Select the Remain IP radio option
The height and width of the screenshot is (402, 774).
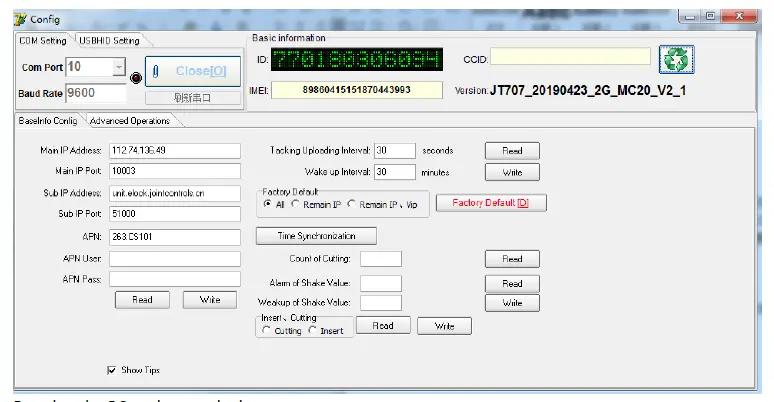pos(295,204)
